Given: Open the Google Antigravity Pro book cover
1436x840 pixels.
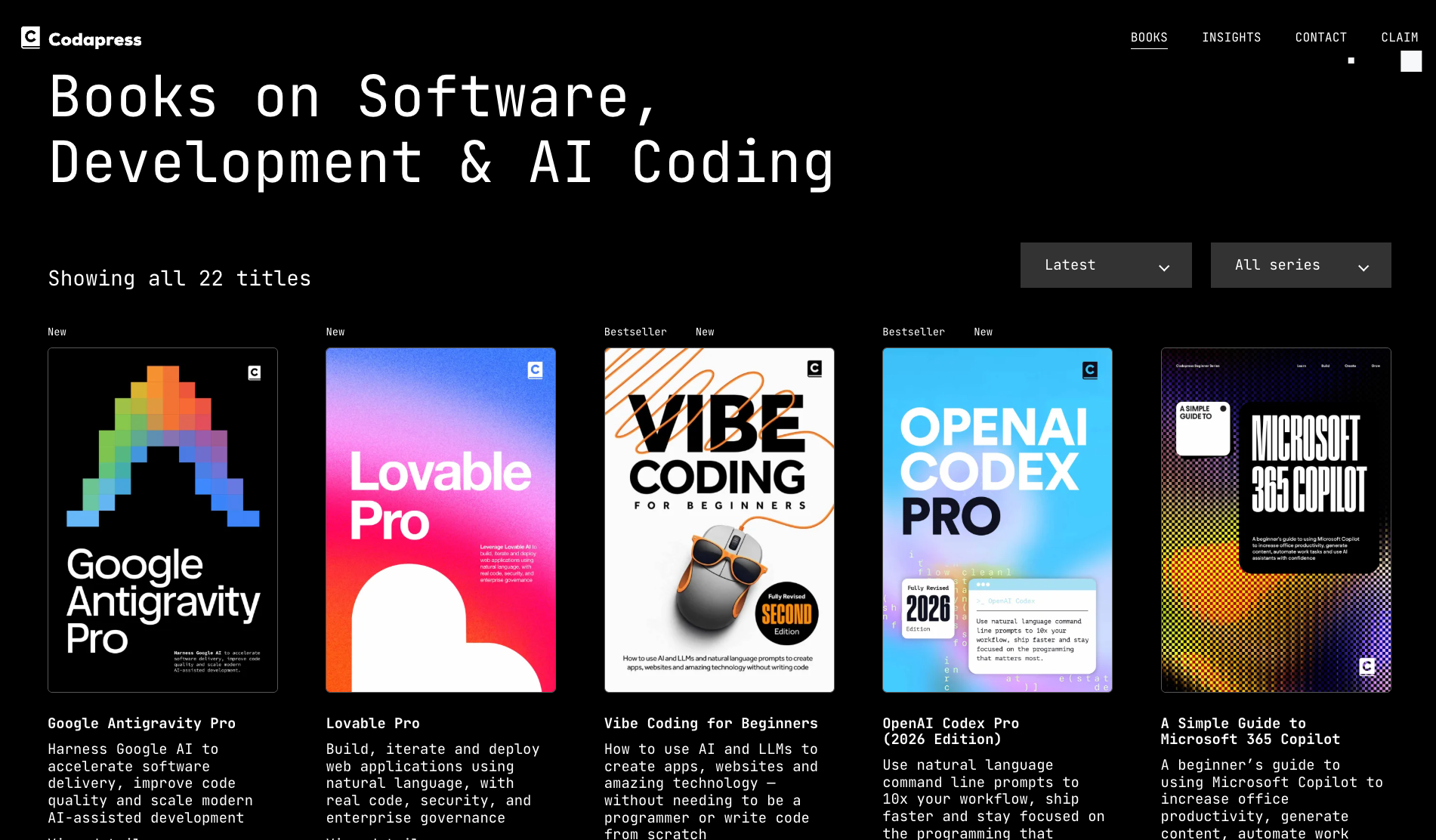Looking at the screenshot, I should (x=162, y=520).
